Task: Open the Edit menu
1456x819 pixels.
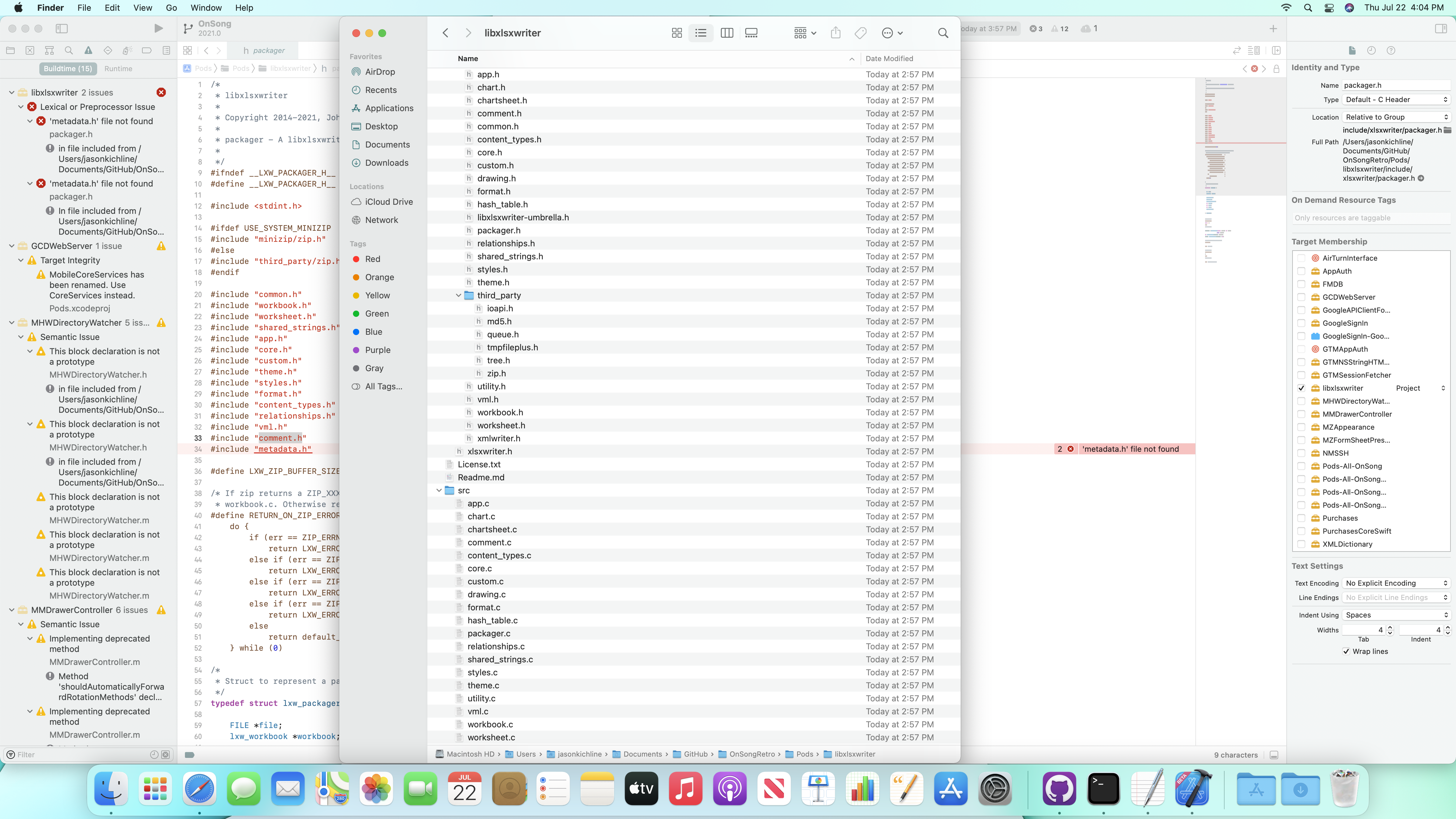Action: pos(112,8)
